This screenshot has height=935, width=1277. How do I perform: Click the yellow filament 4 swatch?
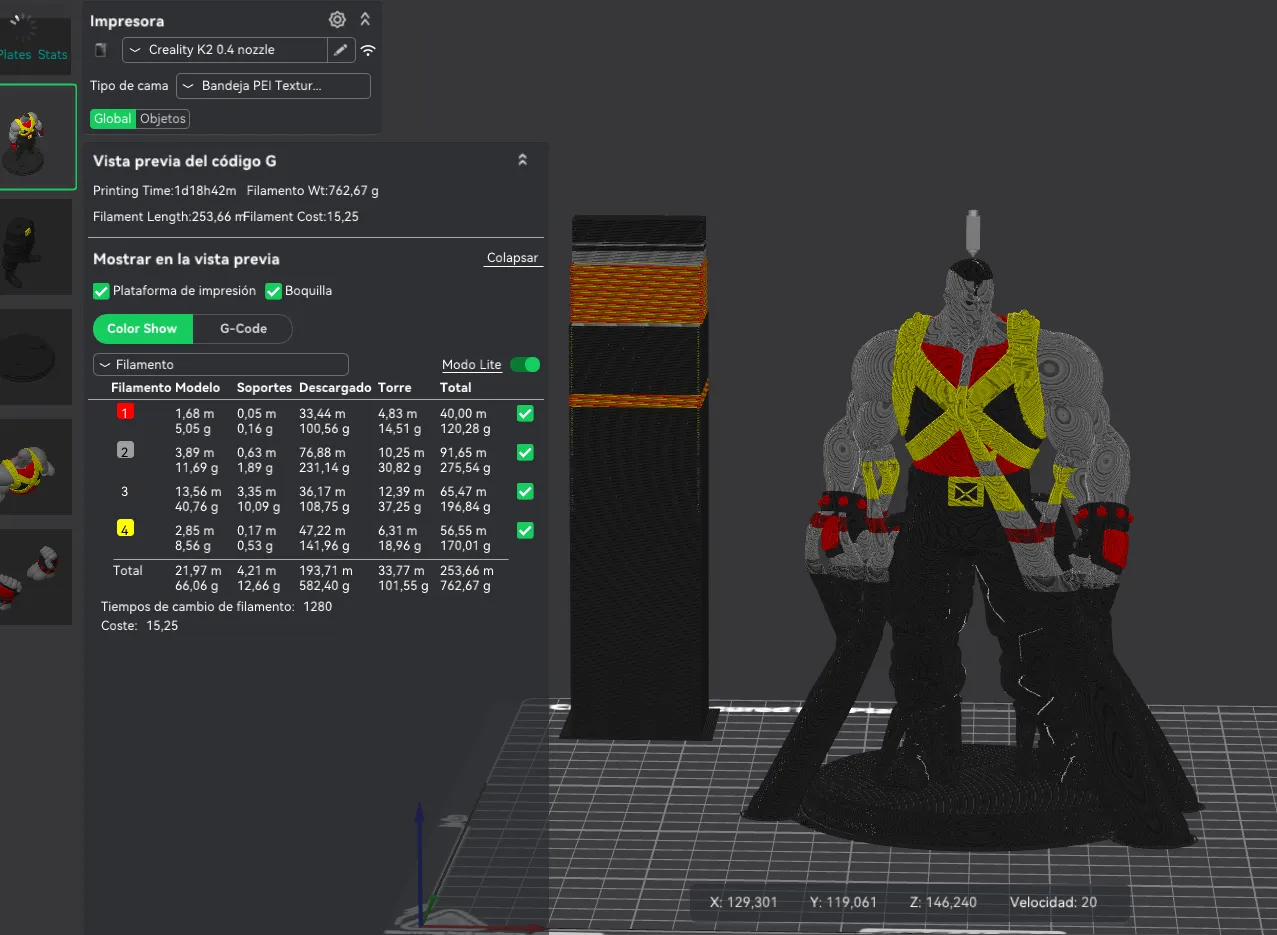click(x=125, y=529)
